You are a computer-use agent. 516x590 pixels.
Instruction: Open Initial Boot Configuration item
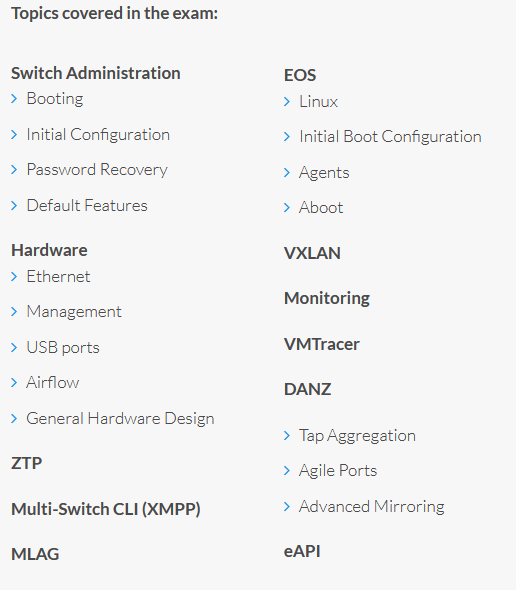point(390,137)
